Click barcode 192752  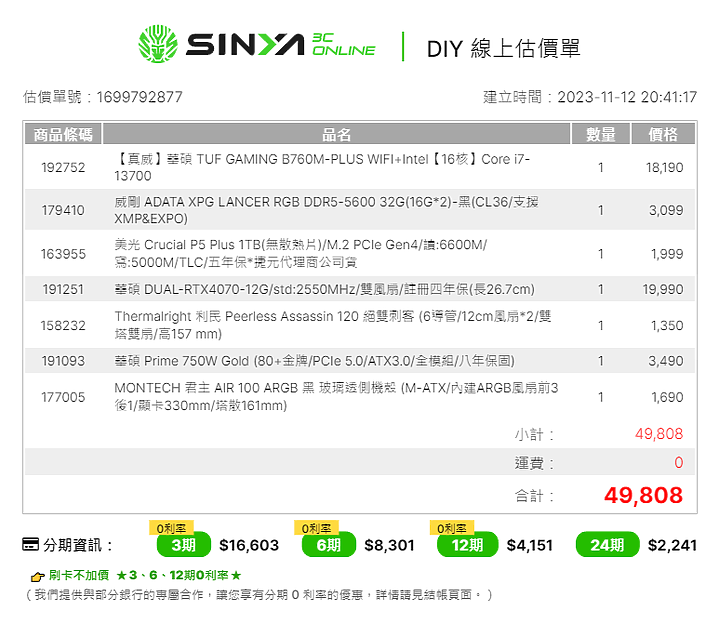click(x=63, y=168)
